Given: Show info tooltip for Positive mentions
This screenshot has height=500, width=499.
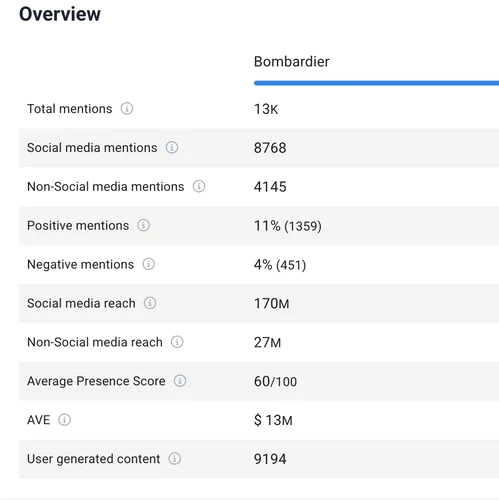Looking at the screenshot, I should [144, 225].
